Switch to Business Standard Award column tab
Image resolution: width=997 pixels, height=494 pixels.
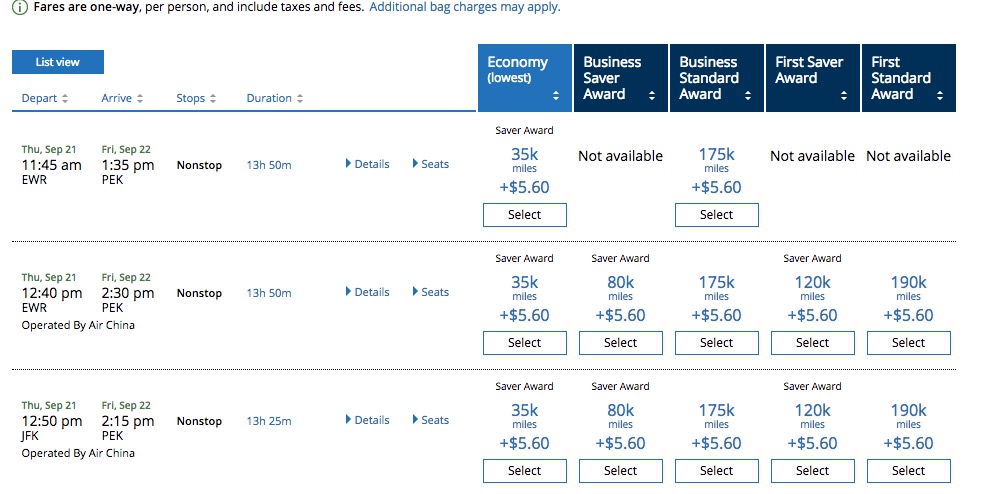[x=717, y=78]
